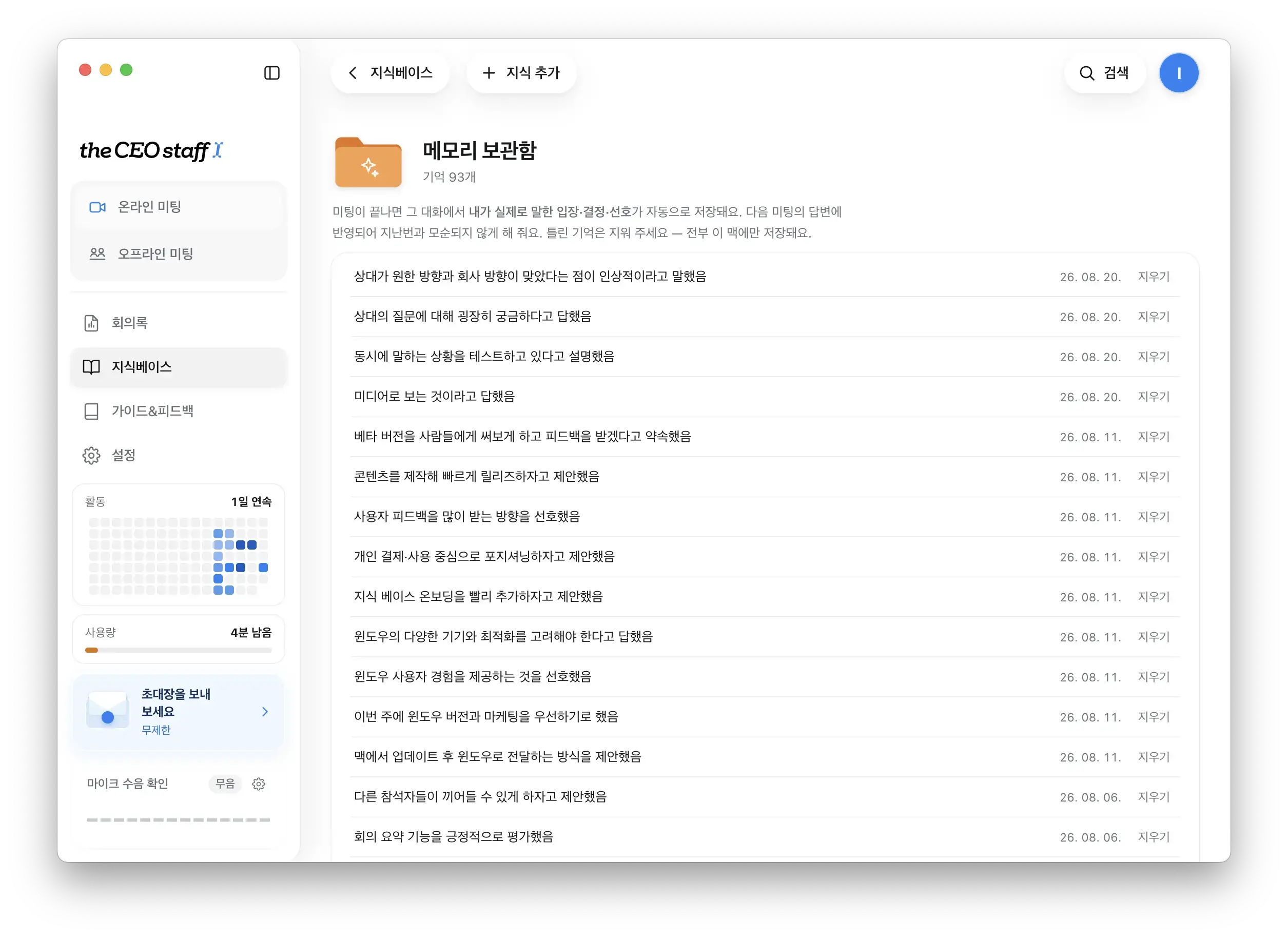Click the orange 메모리 보관함 folder icon
The width and height of the screenshot is (1288, 938).
(x=368, y=162)
